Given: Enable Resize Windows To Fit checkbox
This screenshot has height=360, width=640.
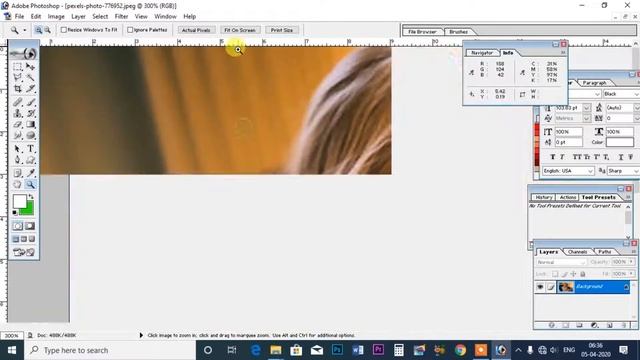Looking at the screenshot, I should click(64, 30).
